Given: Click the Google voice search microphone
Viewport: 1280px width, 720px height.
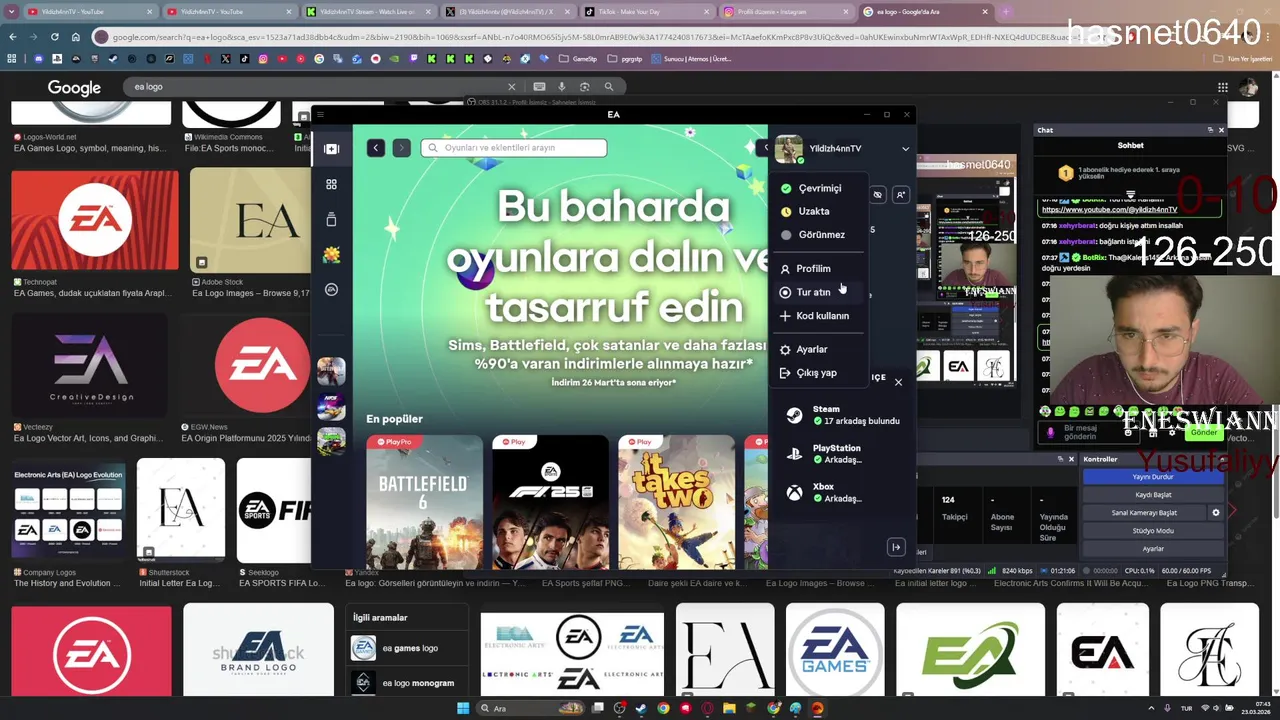Looking at the screenshot, I should click(562, 87).
